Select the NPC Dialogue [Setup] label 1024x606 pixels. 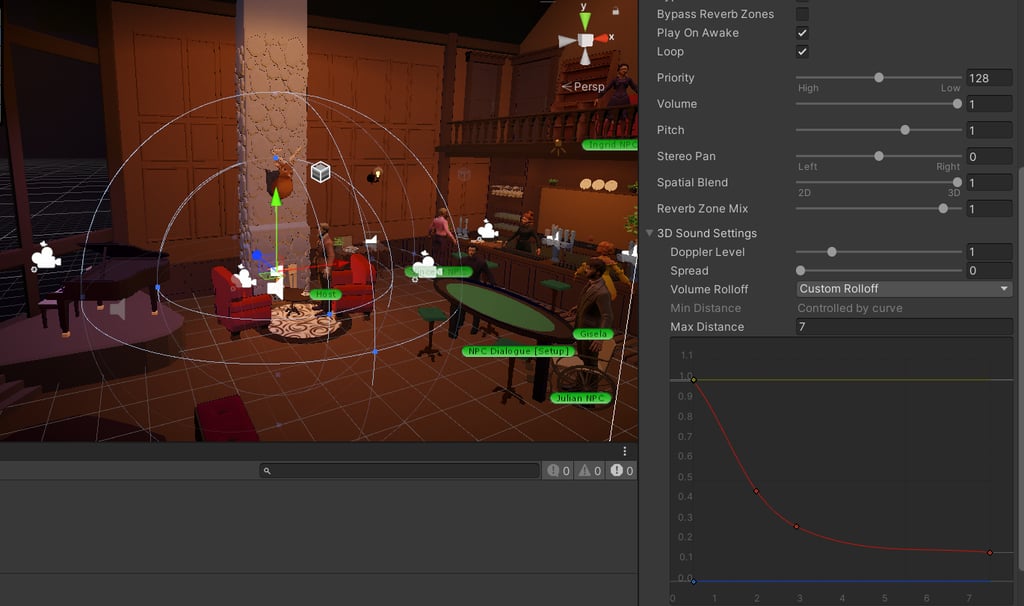518,351
